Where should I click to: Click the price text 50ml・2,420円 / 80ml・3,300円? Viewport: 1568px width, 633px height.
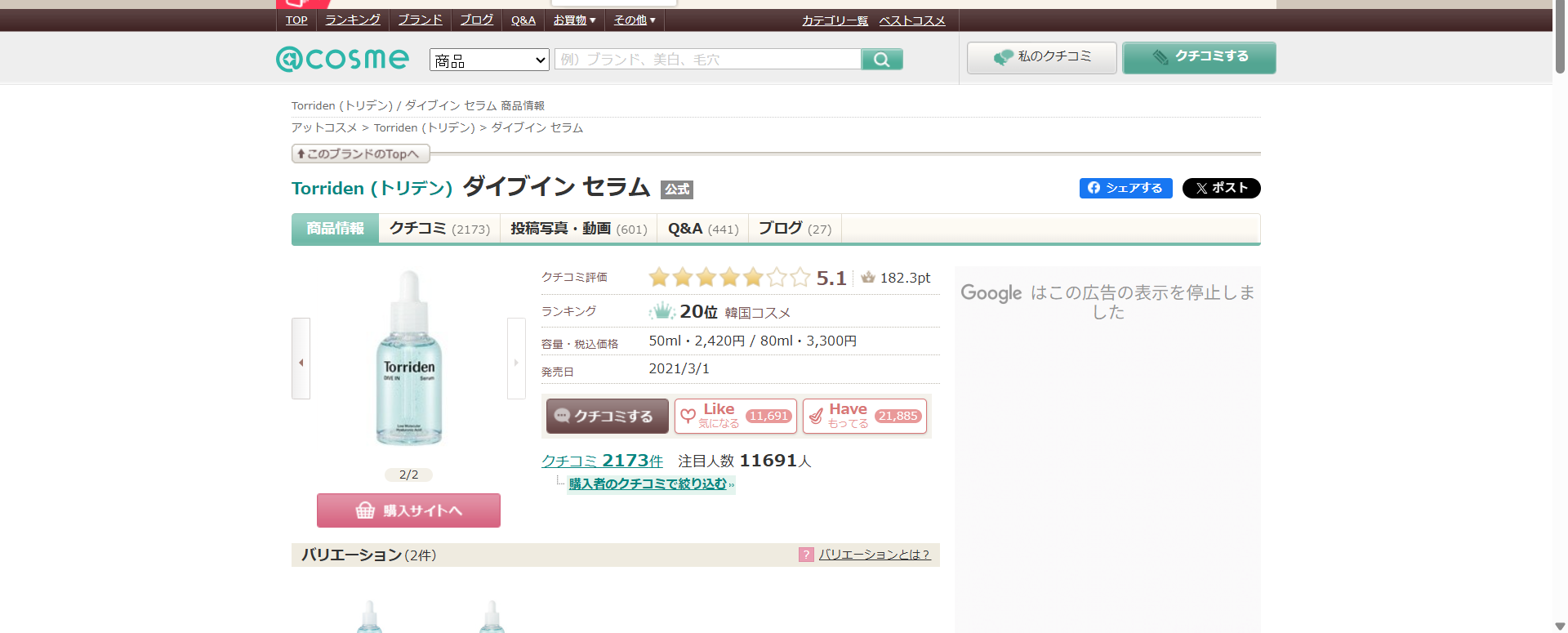[752, 341]
